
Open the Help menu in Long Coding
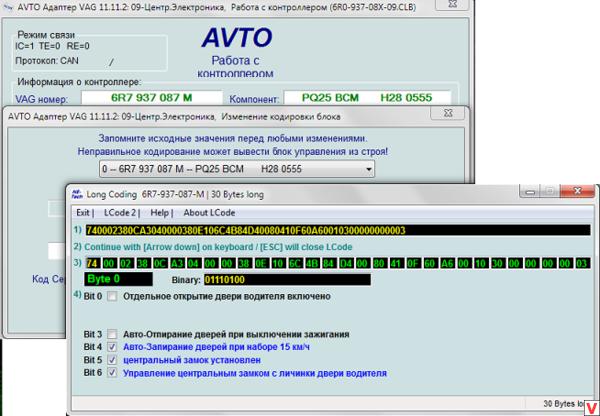tap(160, 213)
